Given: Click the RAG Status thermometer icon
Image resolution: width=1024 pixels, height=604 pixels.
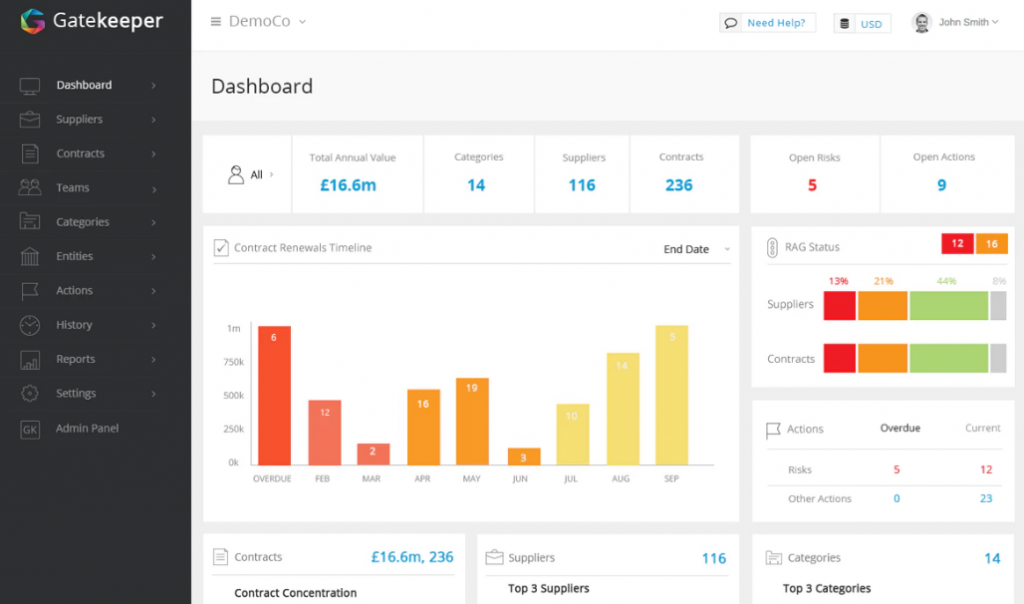Looking at the screenshot, I should coord(772,247).
